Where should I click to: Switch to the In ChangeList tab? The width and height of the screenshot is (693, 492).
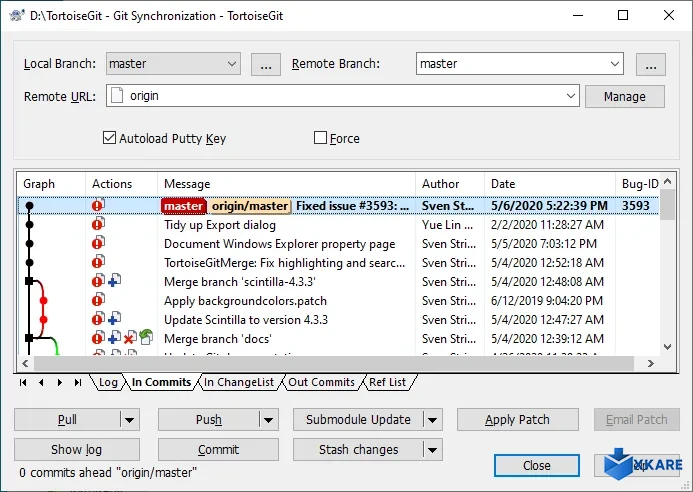(x=239, y=382)
